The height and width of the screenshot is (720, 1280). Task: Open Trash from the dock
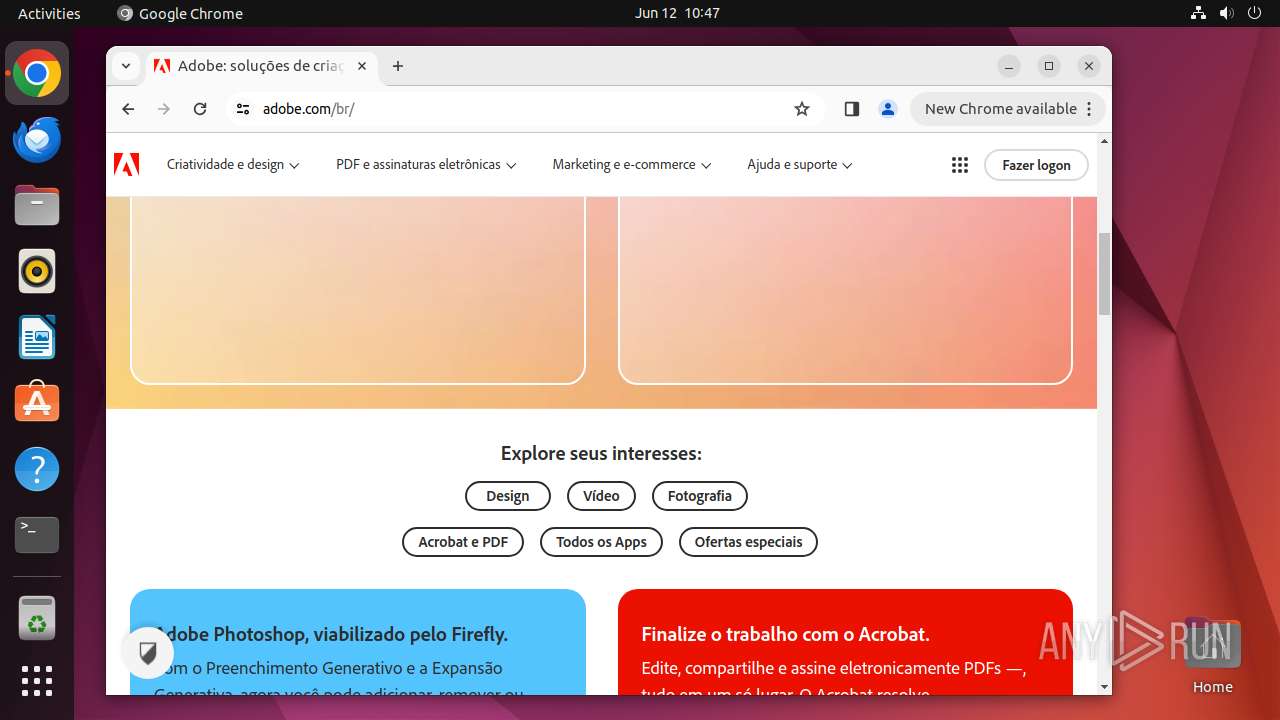pos(37,618)
